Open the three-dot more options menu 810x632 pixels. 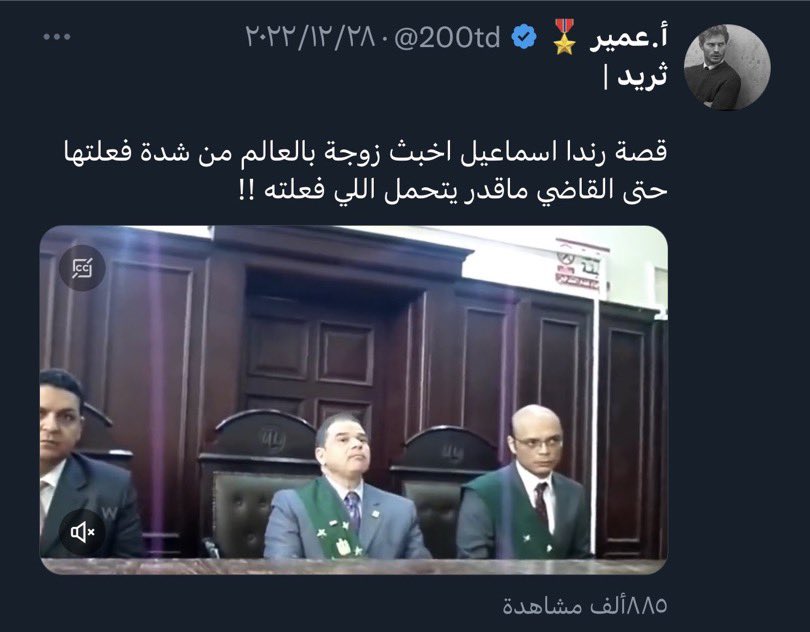click(x=57, y=37)
